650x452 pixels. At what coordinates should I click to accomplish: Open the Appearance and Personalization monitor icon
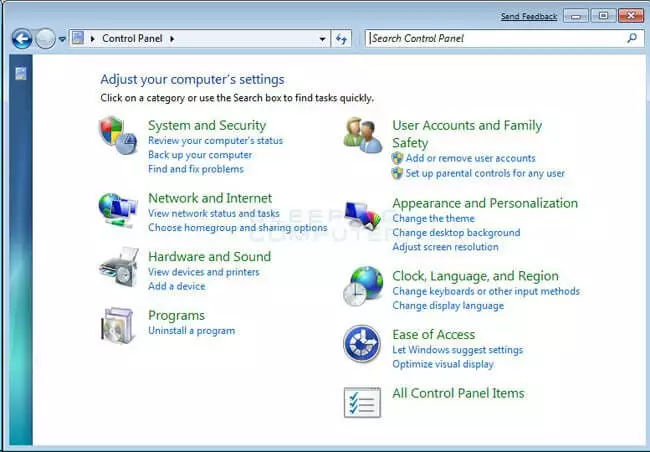(x=363, y=216)
